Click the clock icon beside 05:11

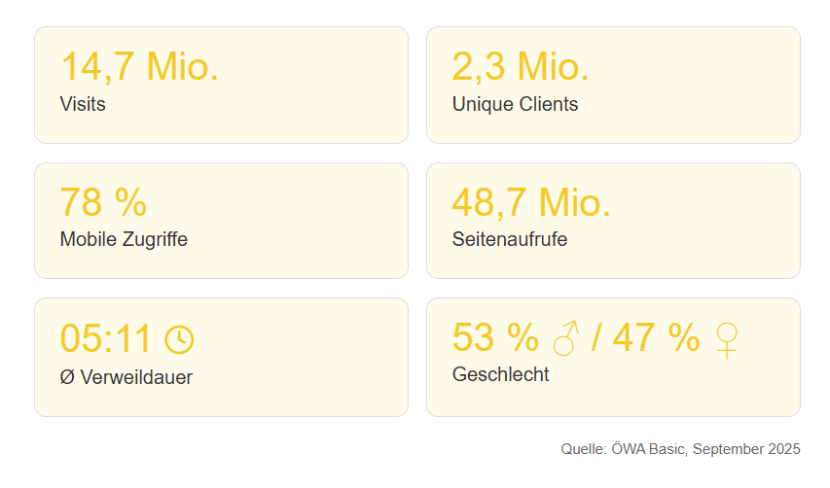pos(179,340)
